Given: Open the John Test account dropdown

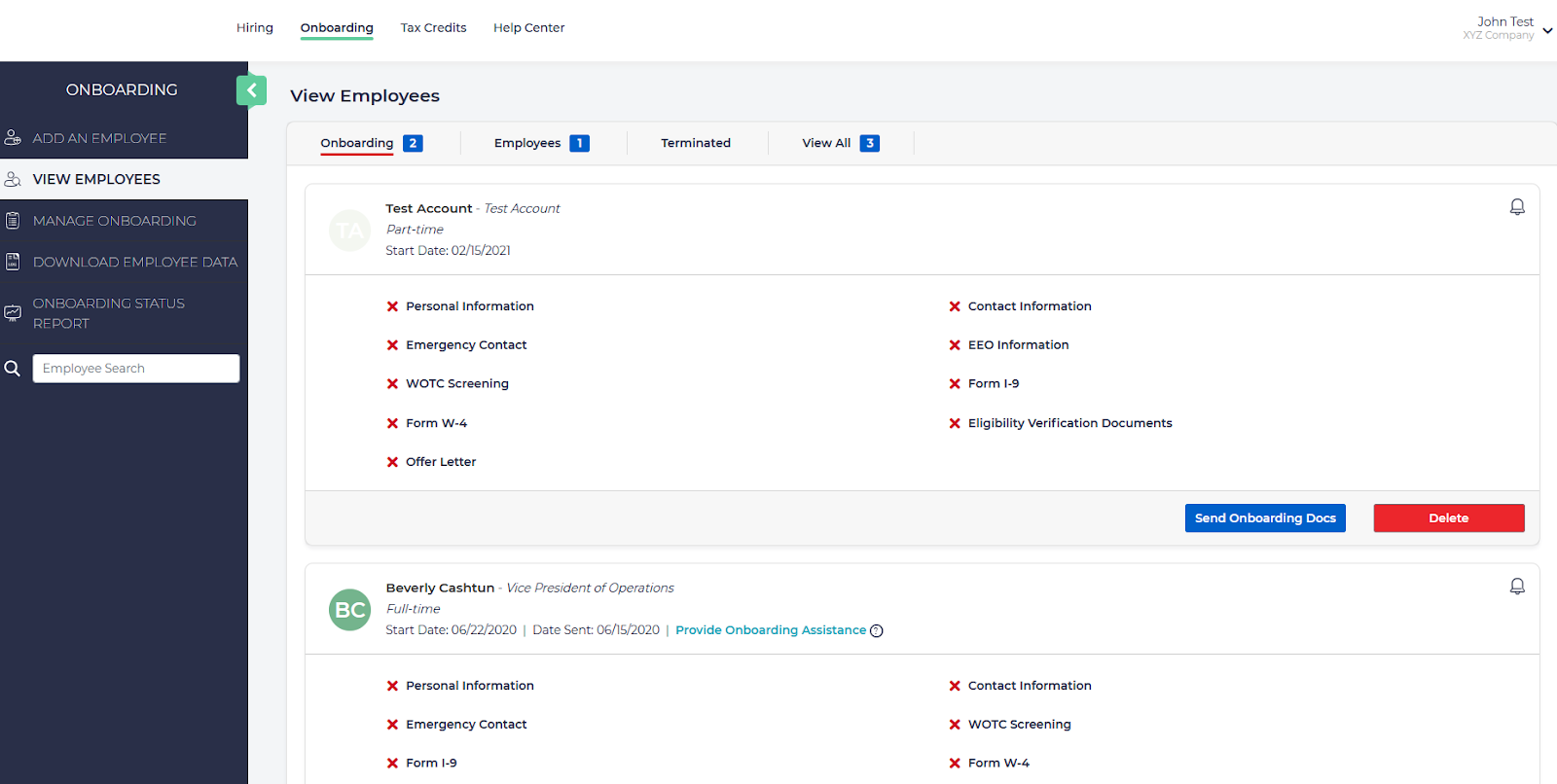Looking at the screenshot, I should coord(1546,30).
